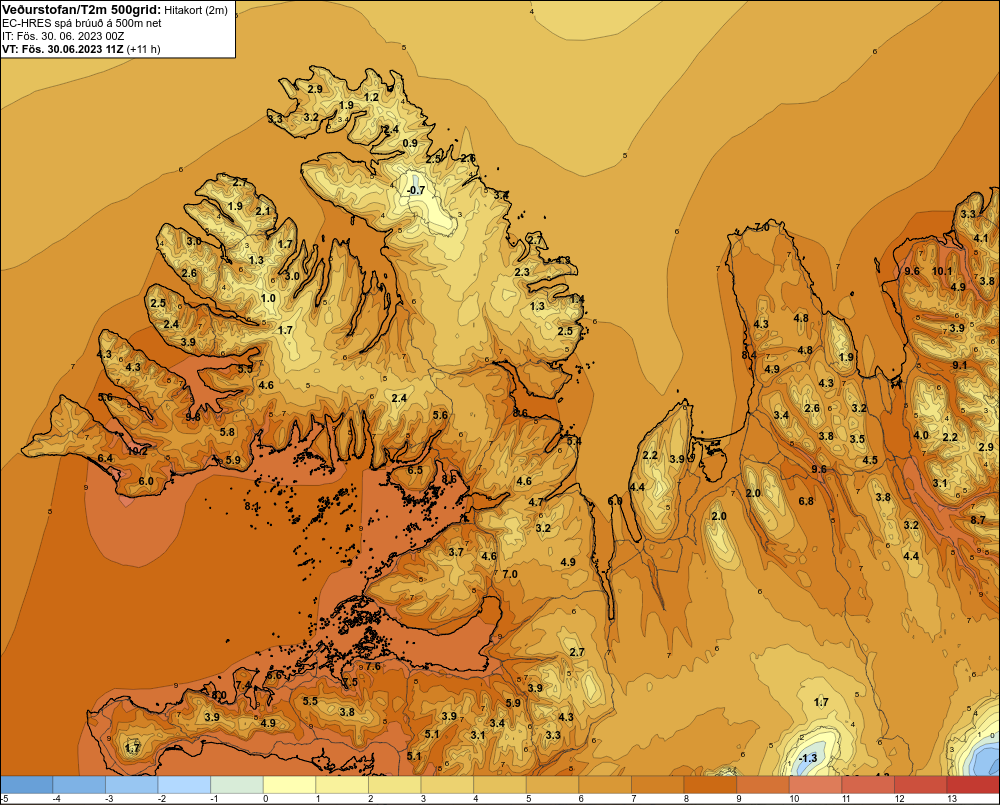1000x805 pixels.
Task: Click the '3.7' temperature value
Action: tap(456, 552)
